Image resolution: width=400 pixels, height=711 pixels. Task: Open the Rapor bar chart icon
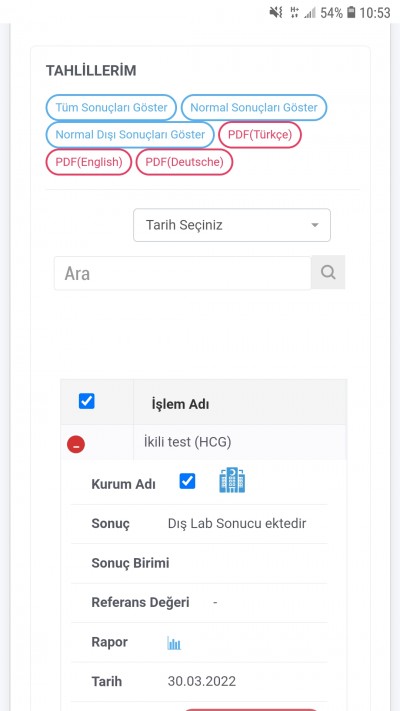[x=174, y=643]
